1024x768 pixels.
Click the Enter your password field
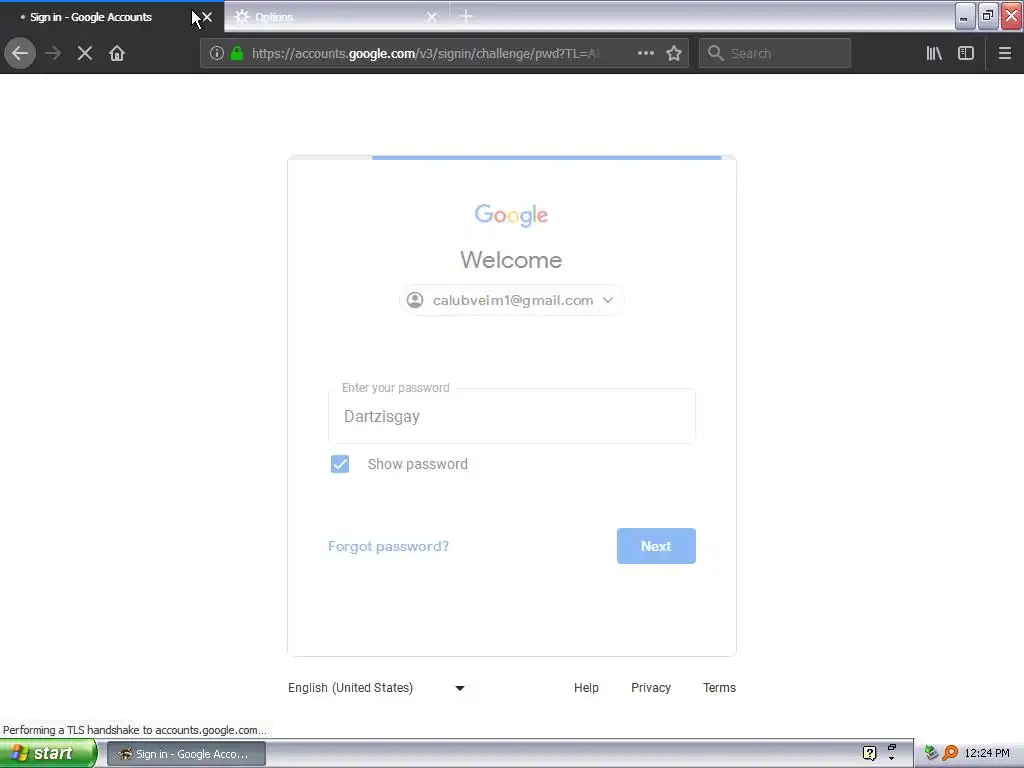(x=512, y=417)
